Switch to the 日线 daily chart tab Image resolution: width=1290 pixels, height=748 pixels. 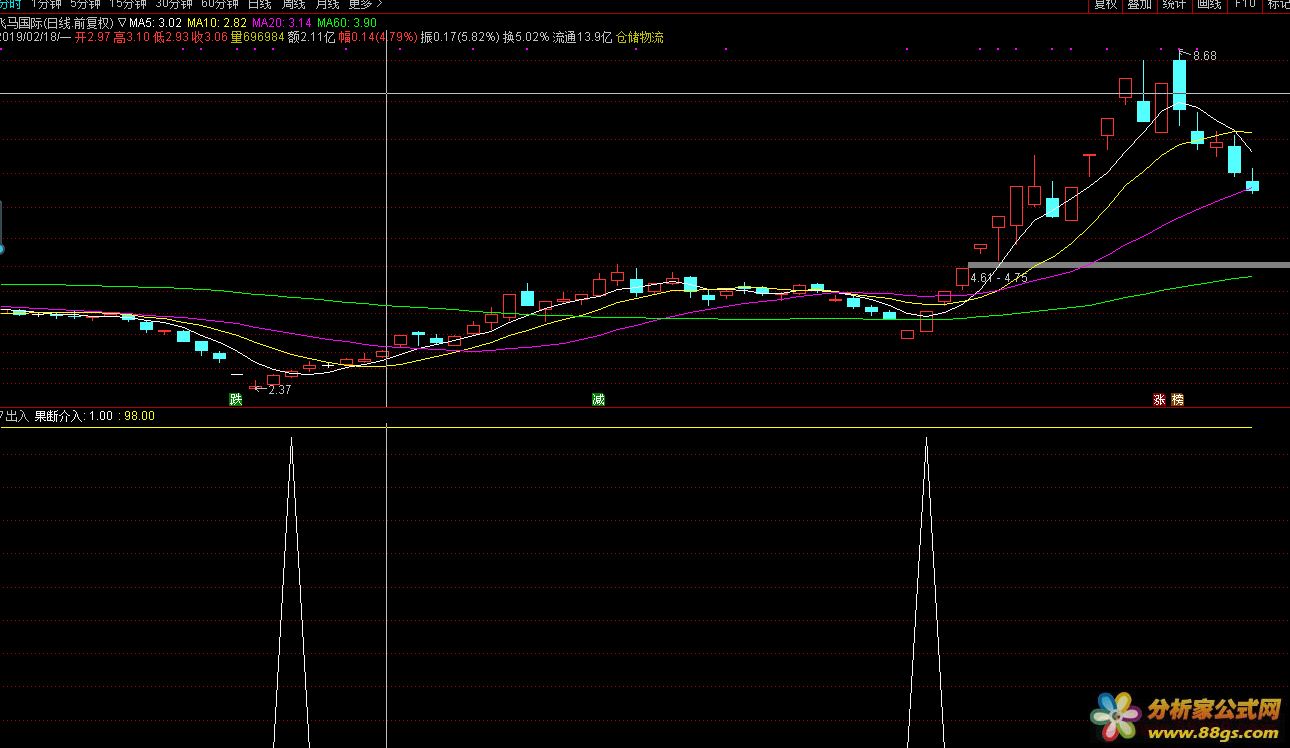(259, 4)
